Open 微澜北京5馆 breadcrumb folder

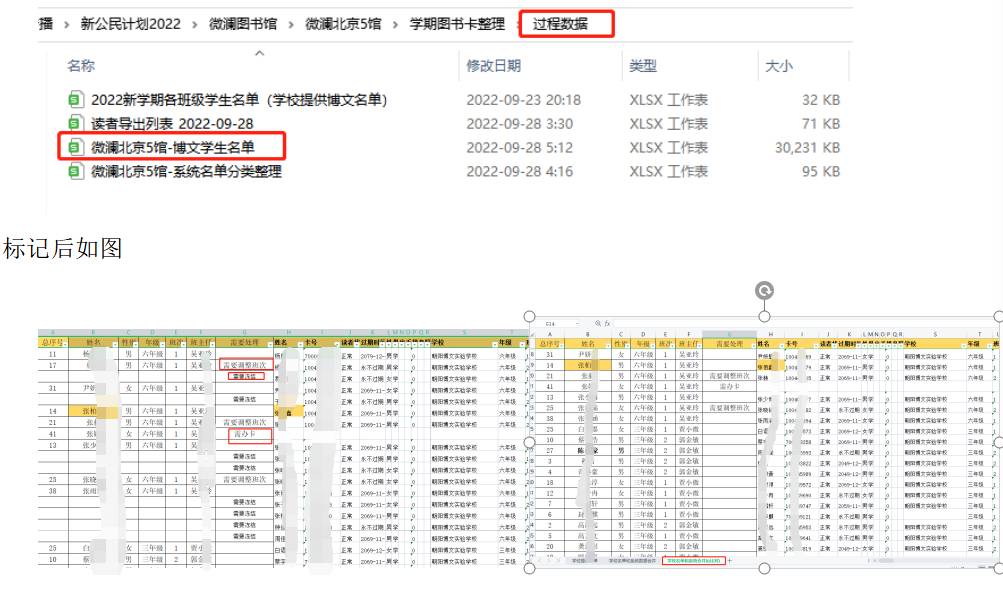click(x=344, y=24)
